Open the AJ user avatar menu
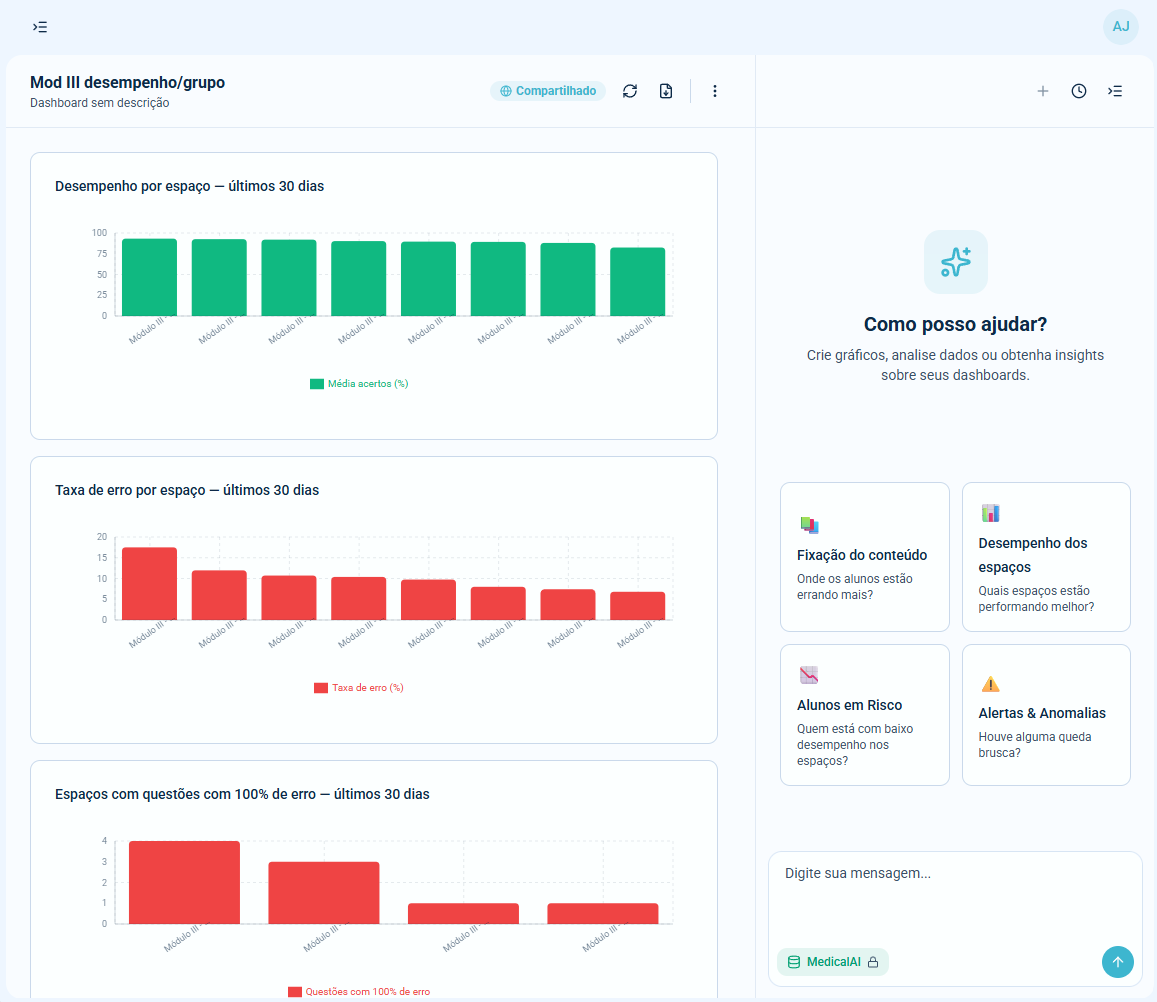 point(1120,27)
